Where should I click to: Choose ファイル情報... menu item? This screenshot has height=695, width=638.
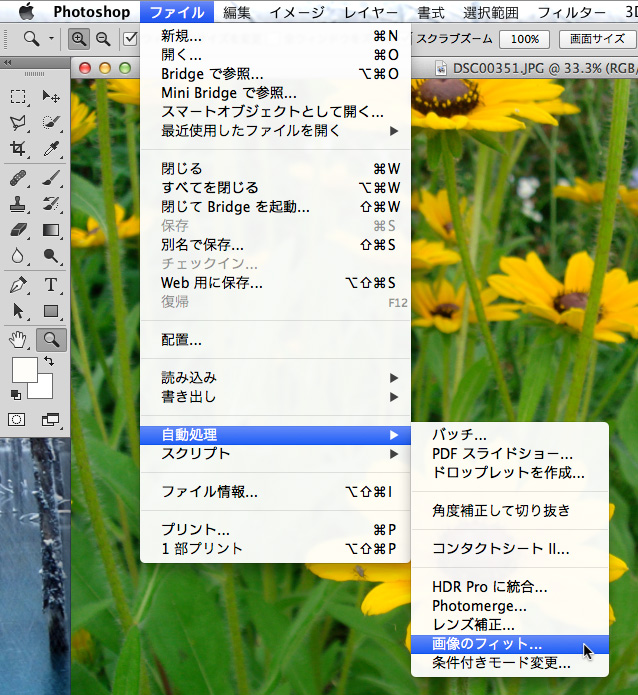tap(275, 492)
